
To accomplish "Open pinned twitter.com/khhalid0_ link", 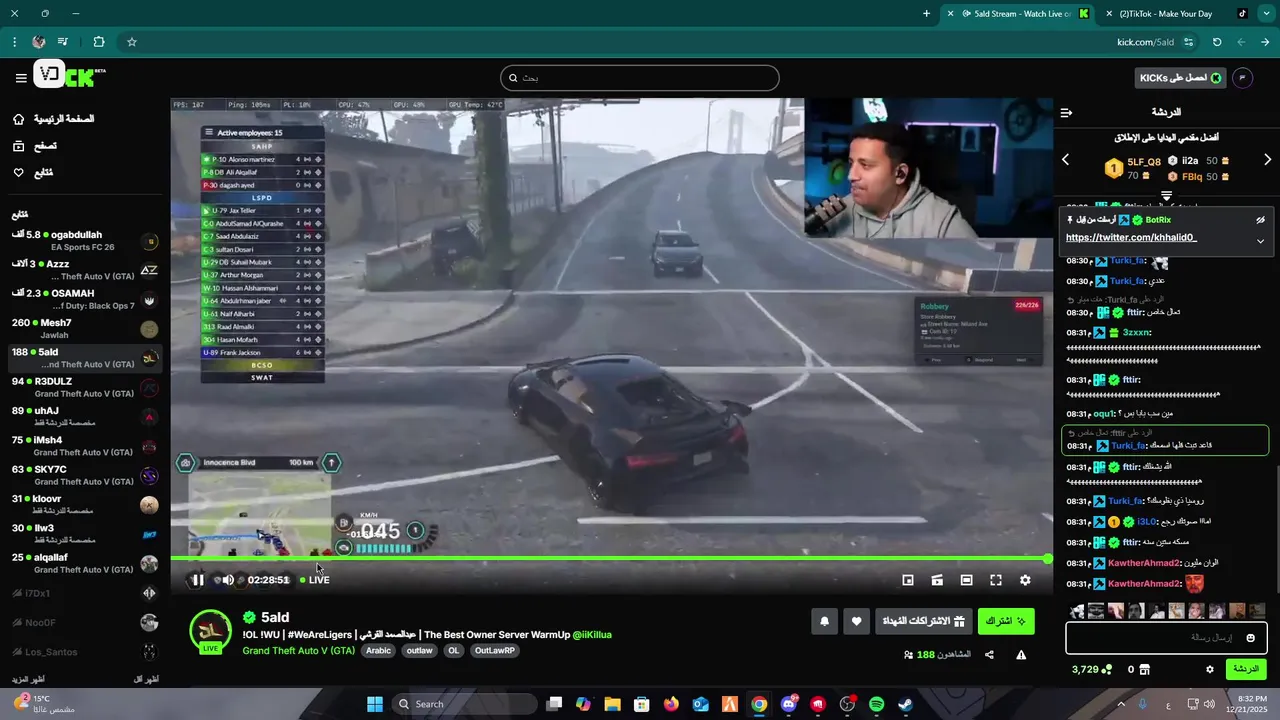I will point(1131,238).
